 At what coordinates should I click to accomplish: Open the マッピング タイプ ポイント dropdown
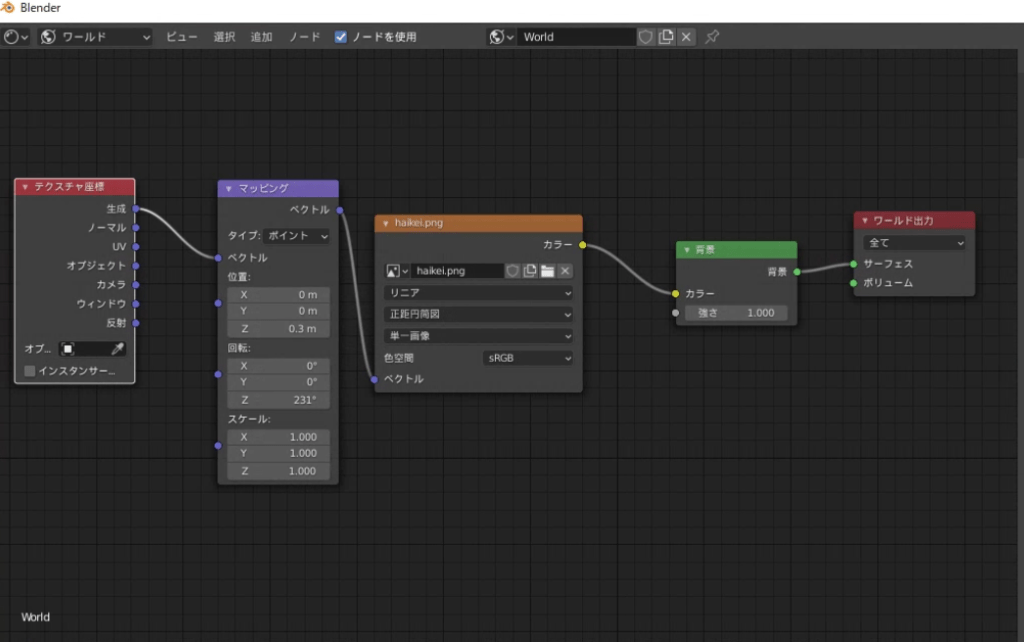[x=296, y=236]
